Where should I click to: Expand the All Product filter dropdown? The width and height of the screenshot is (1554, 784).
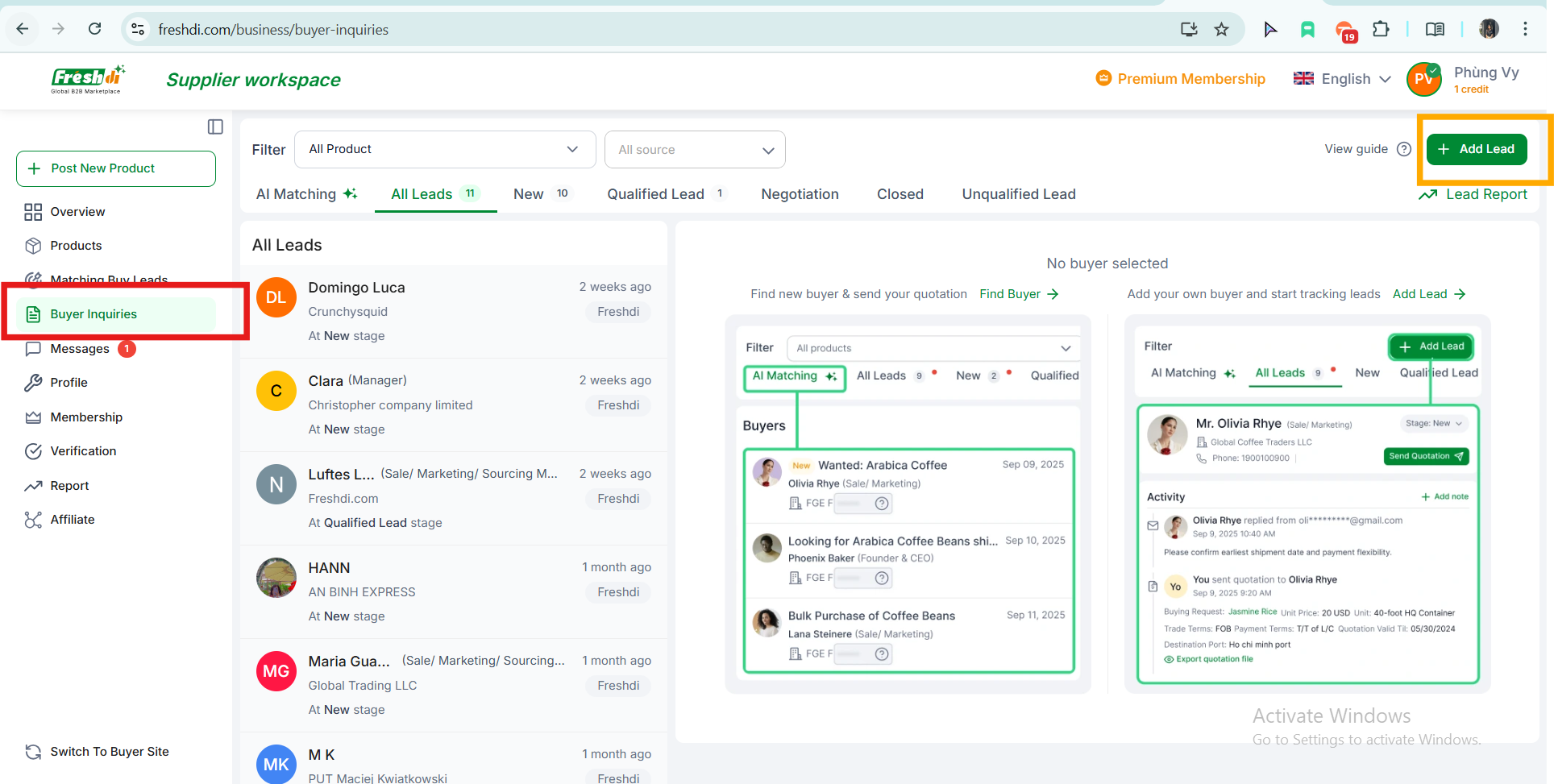click(444, 150)
